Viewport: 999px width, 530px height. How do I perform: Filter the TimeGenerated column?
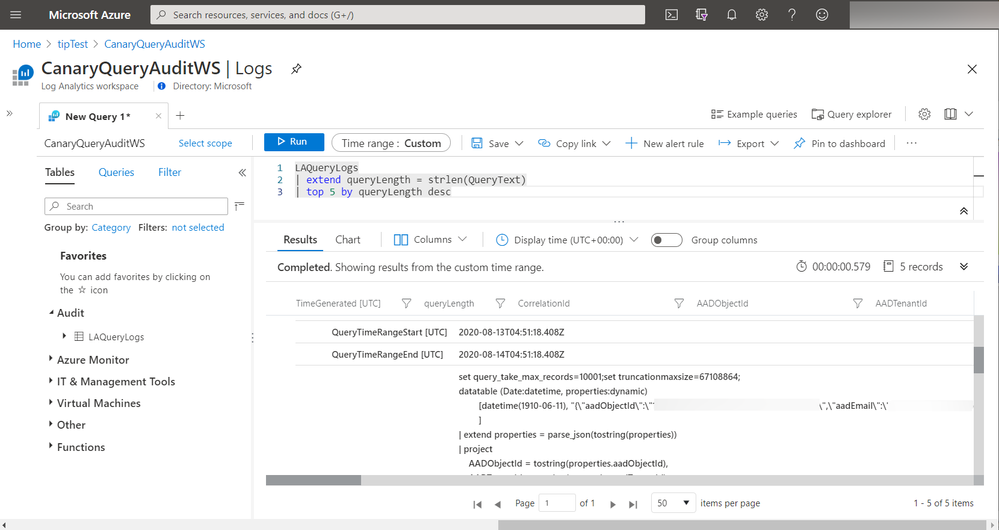click(x=406, y=303)
